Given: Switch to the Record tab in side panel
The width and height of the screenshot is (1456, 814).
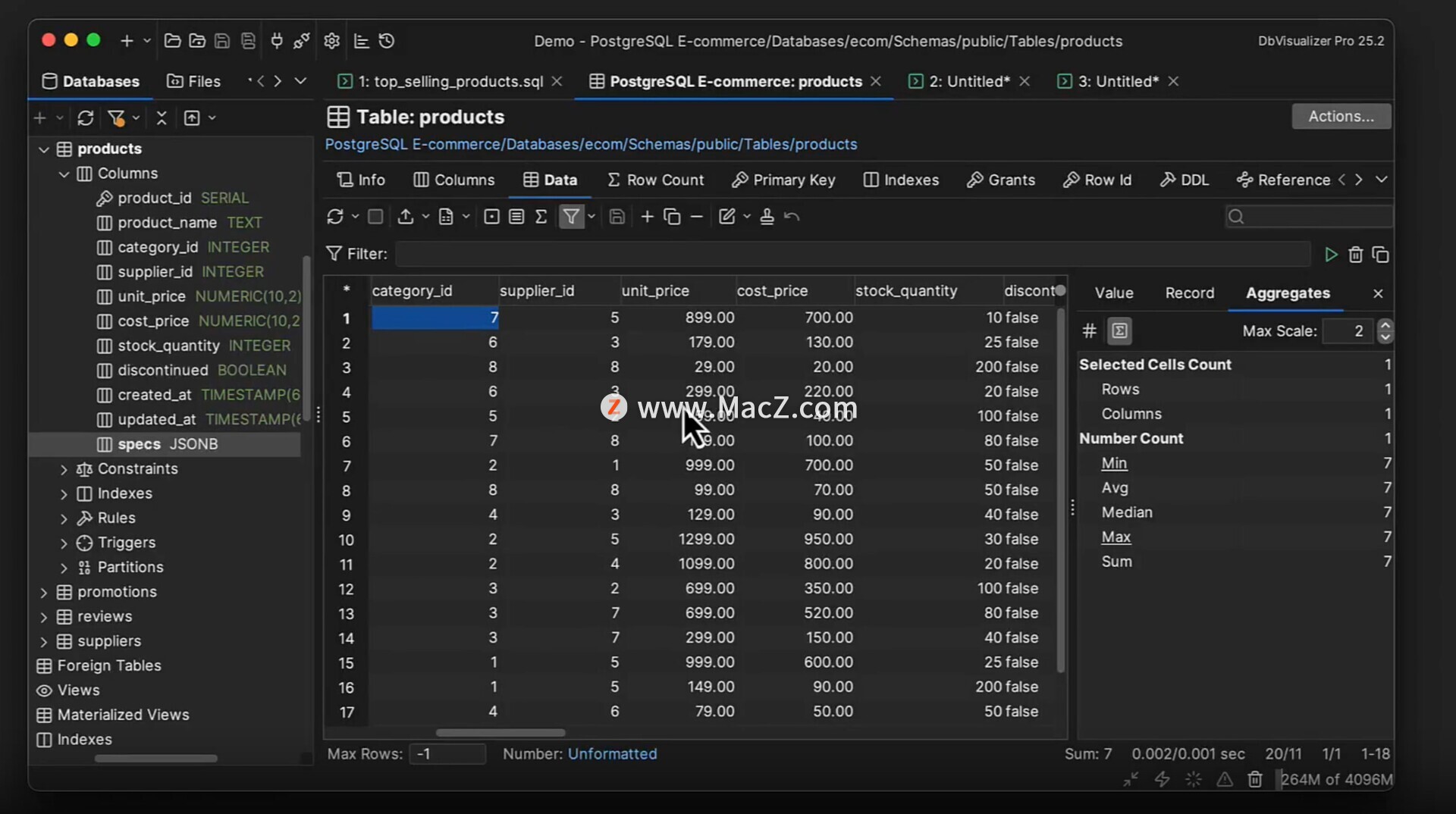Looking at the screenshot, I should tap(1189, 293).
